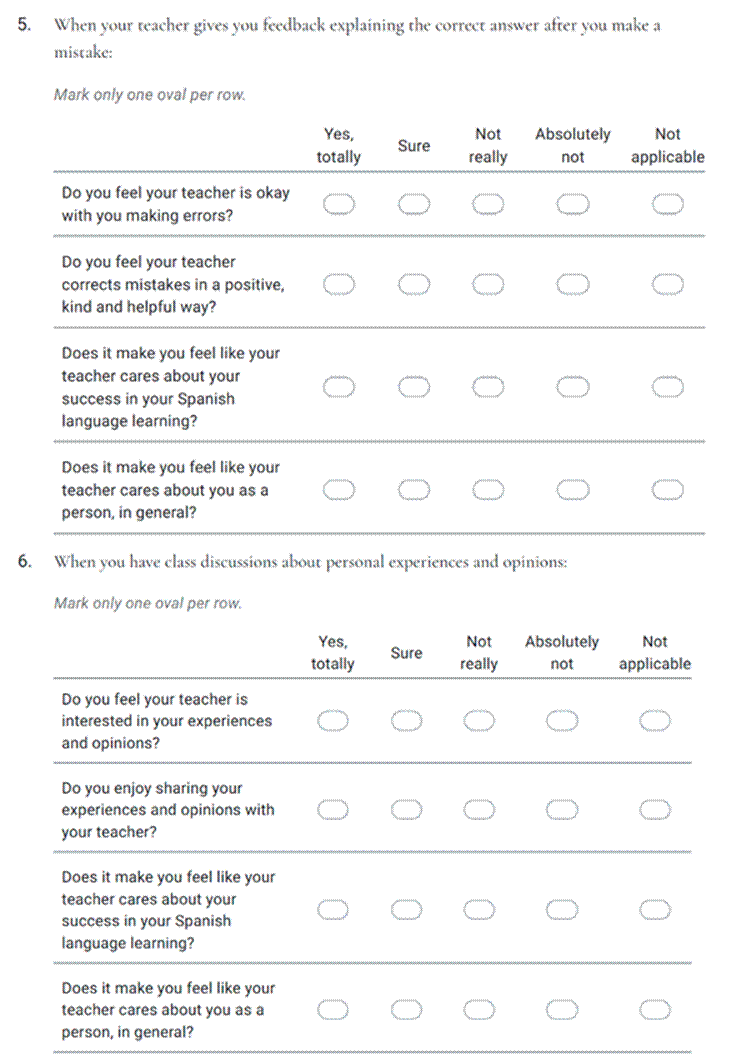The width and height of the screenshot is (736, 1064).
Task: Mark "Not applicable" for teacher corrects mistakes row
Action: [667, 285]
